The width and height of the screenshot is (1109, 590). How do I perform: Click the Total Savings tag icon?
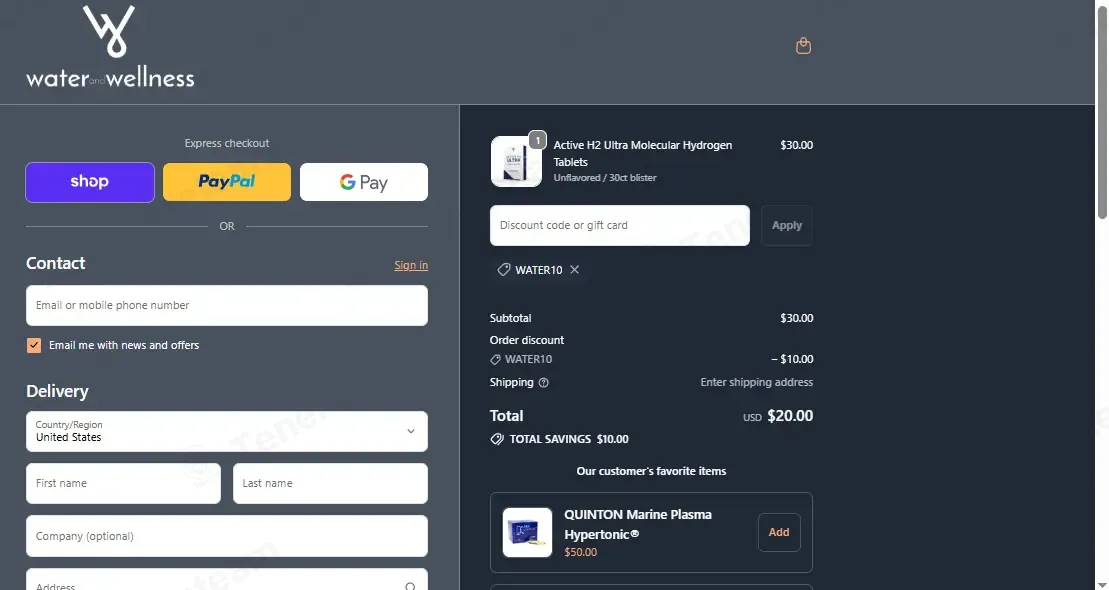[x=497, y=439]
